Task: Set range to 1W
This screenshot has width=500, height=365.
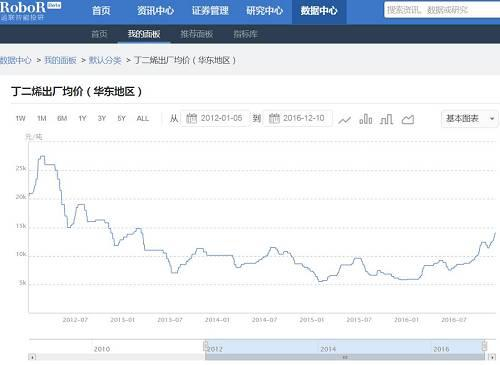Action: (x=21, y=118)
